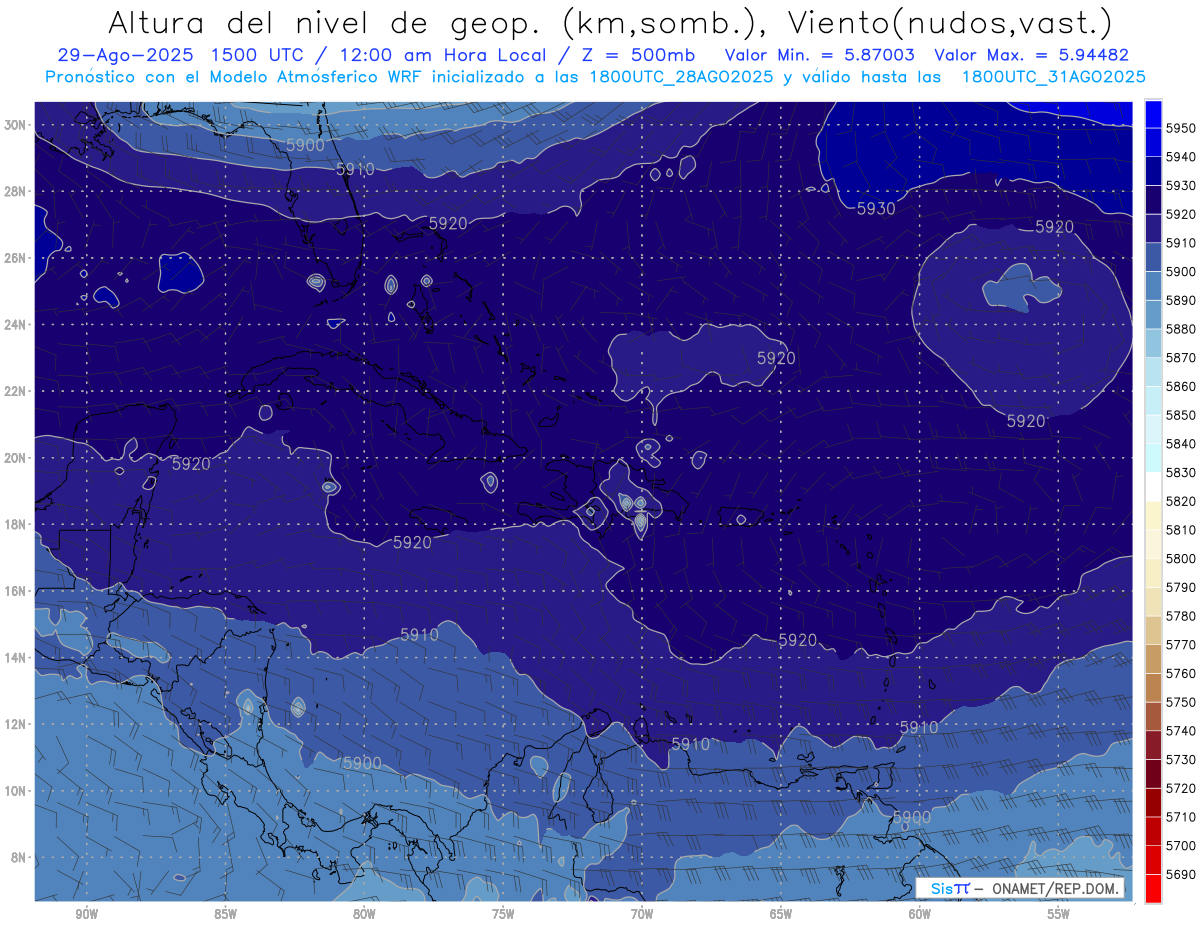
Task: Click the 14N latitude axis label
Action: coord(14,658)
